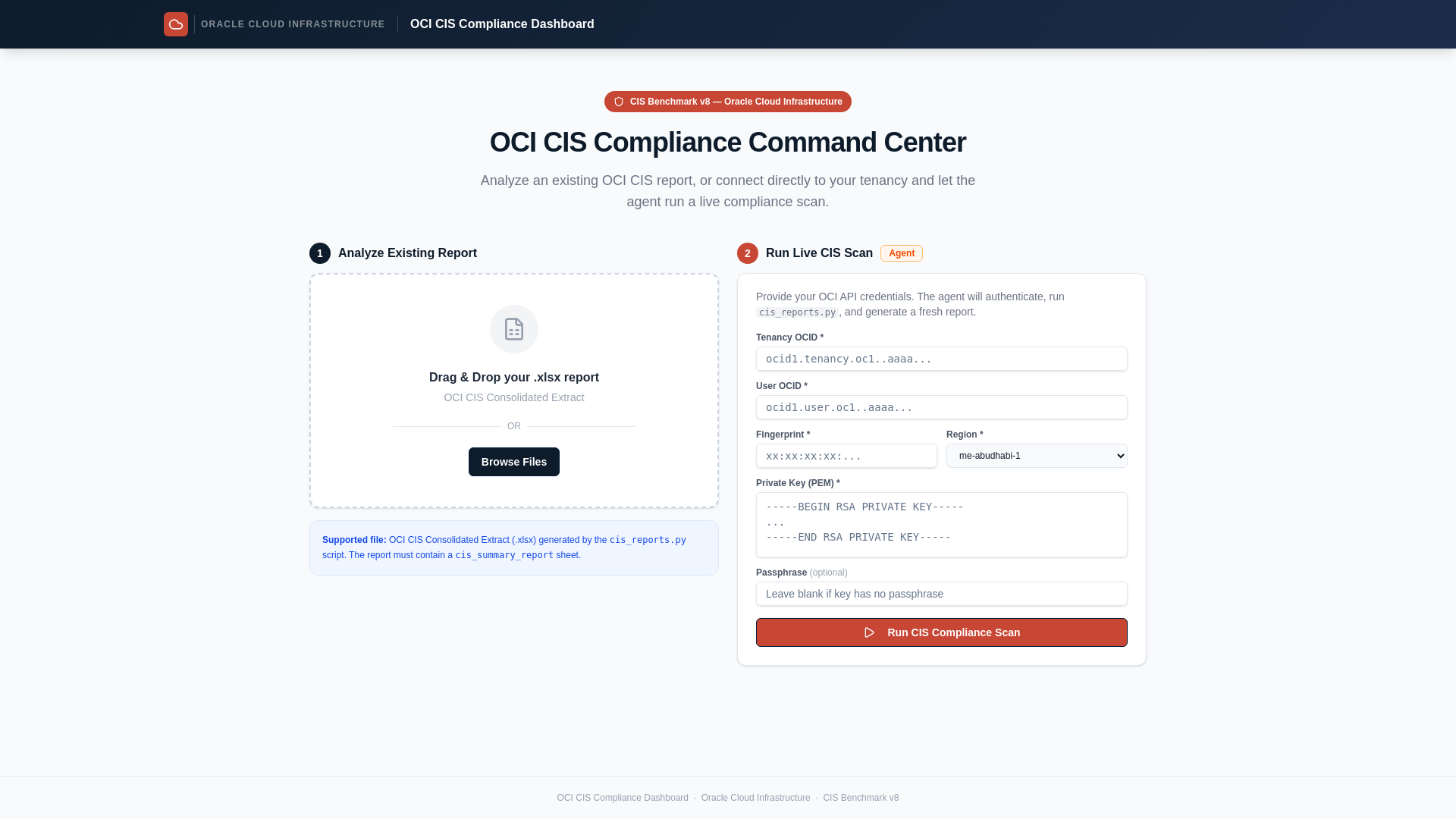Click the 'Private Key (PEM) *' label
This screenshot has height=819, width=1456.
click(x=798, y=483)
